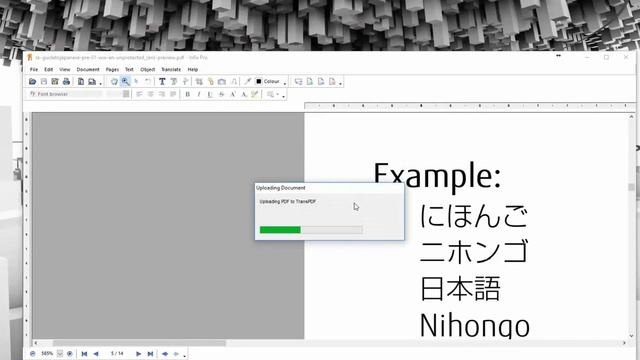Click the 'Uploading PDF to TransPDF' message
Image resolution: width=640 pixels, height=360 pixels.
click(288, 202)
